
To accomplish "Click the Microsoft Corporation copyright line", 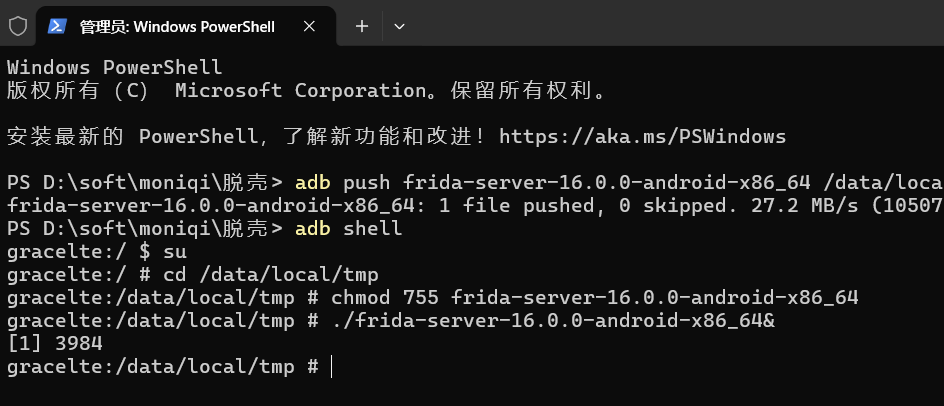I will (x=306, y=91).
